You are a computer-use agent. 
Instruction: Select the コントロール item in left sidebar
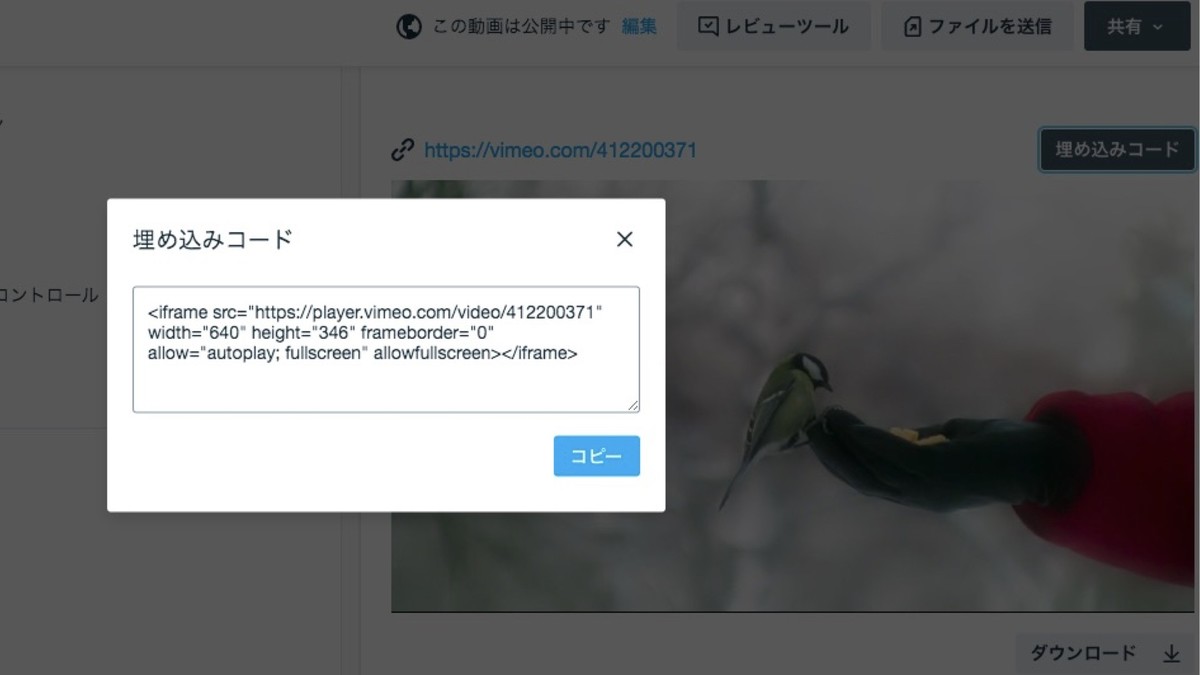click(50, 295)
